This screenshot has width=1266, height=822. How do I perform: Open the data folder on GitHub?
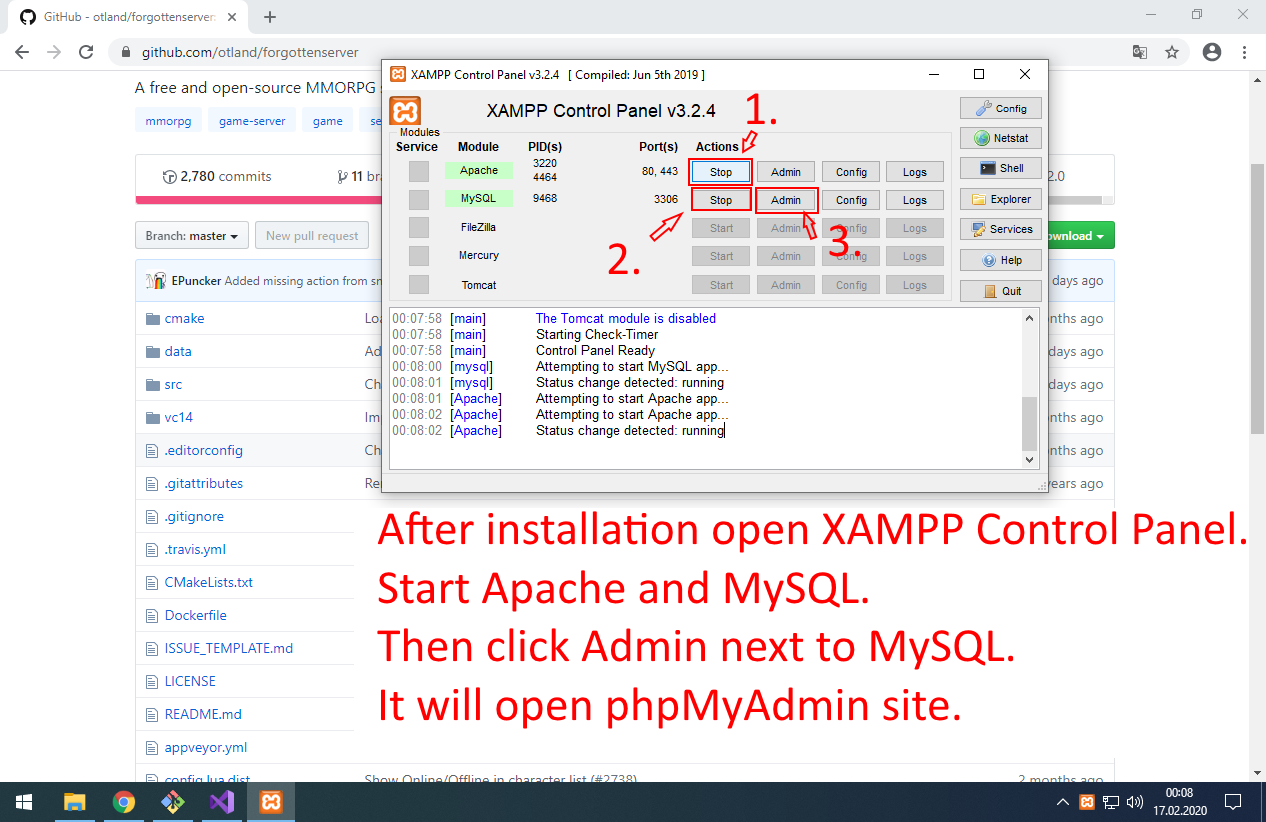click(178, 351)
